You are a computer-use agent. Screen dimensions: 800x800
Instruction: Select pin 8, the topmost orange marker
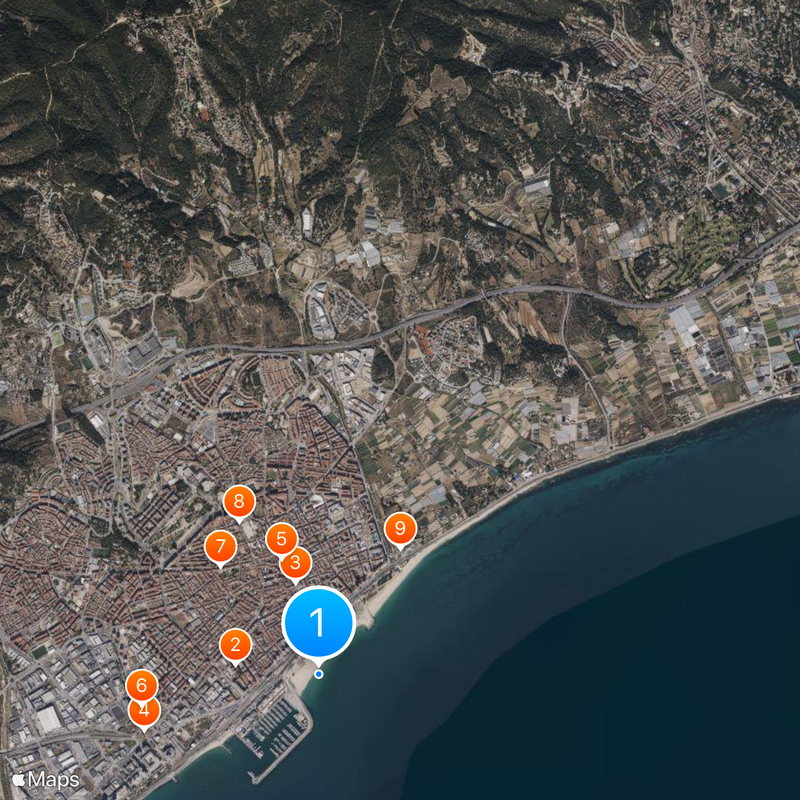point(239,502)
